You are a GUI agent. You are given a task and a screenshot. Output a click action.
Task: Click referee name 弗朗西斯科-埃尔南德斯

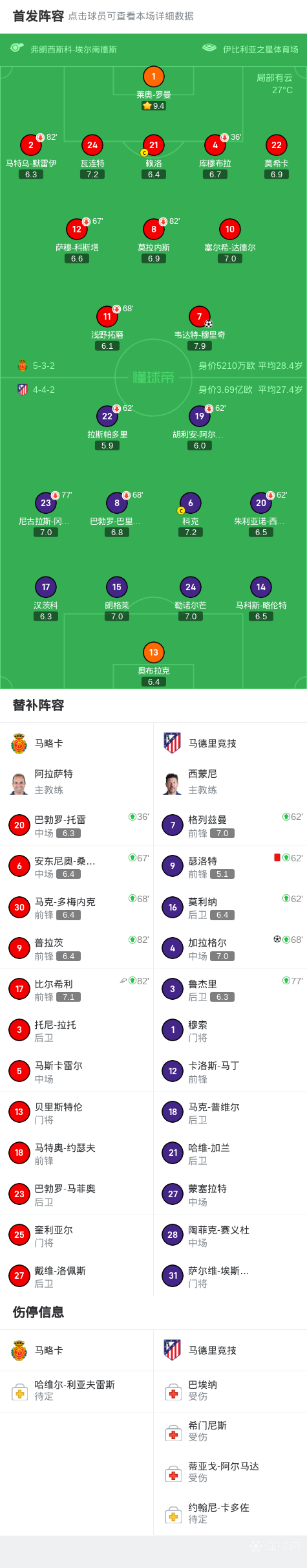[74, 49]
